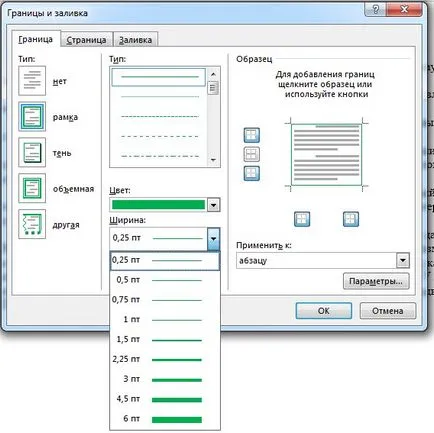Click the green color swatch bar

[x=158, y=205]
